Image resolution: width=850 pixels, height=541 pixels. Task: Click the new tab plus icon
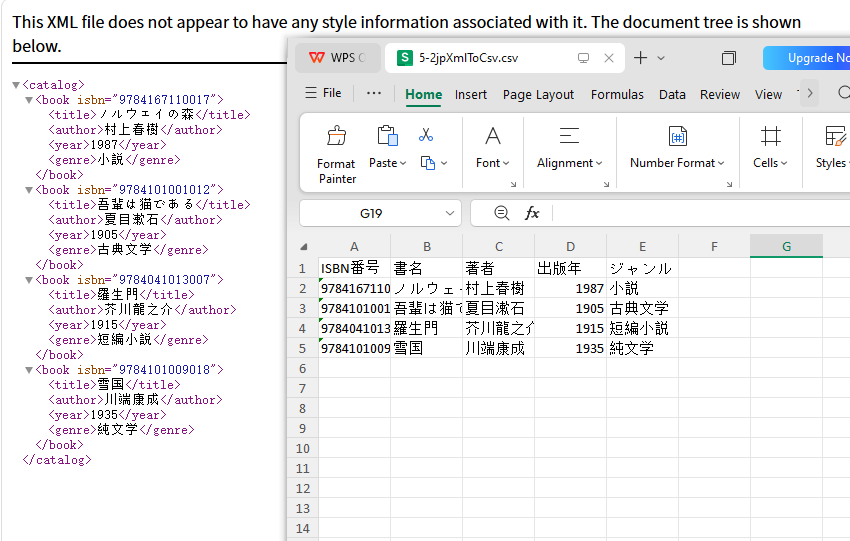pos(640,57)
